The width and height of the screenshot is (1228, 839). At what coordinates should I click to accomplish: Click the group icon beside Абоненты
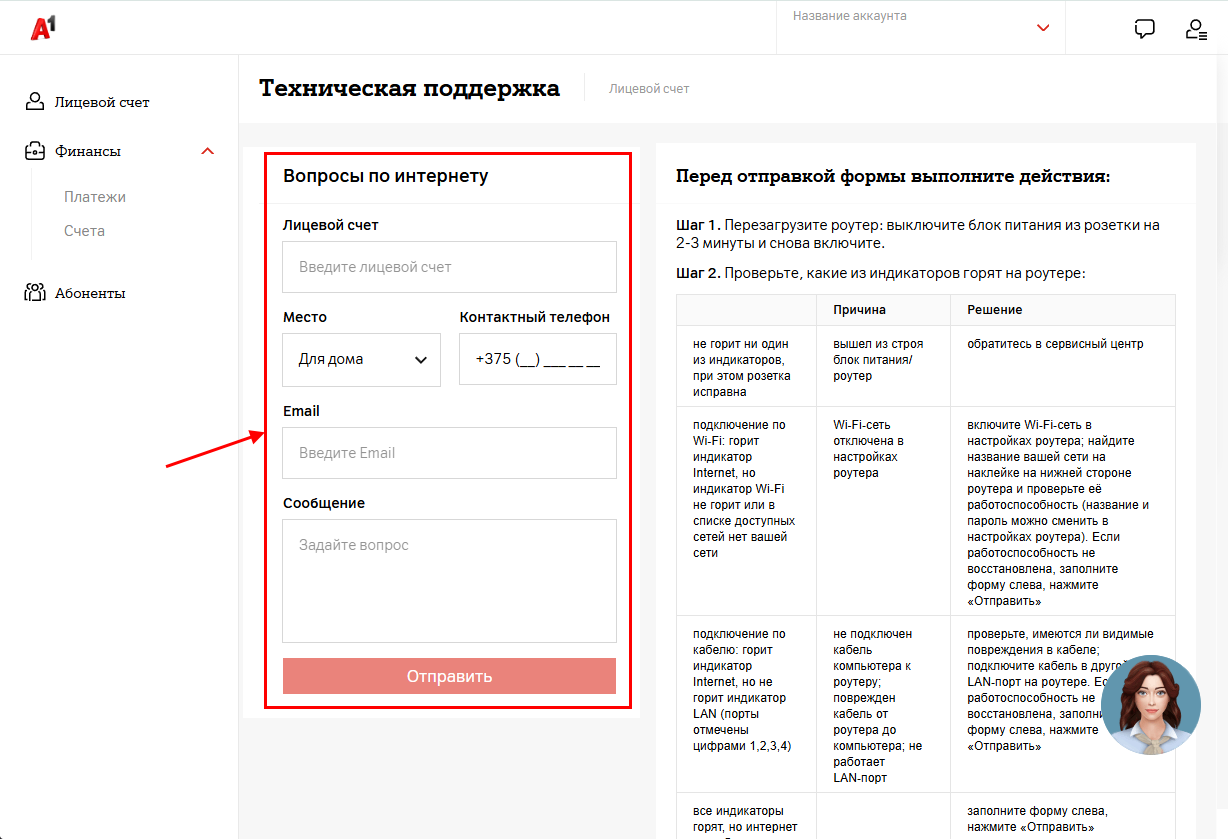(x=35, y=293)
